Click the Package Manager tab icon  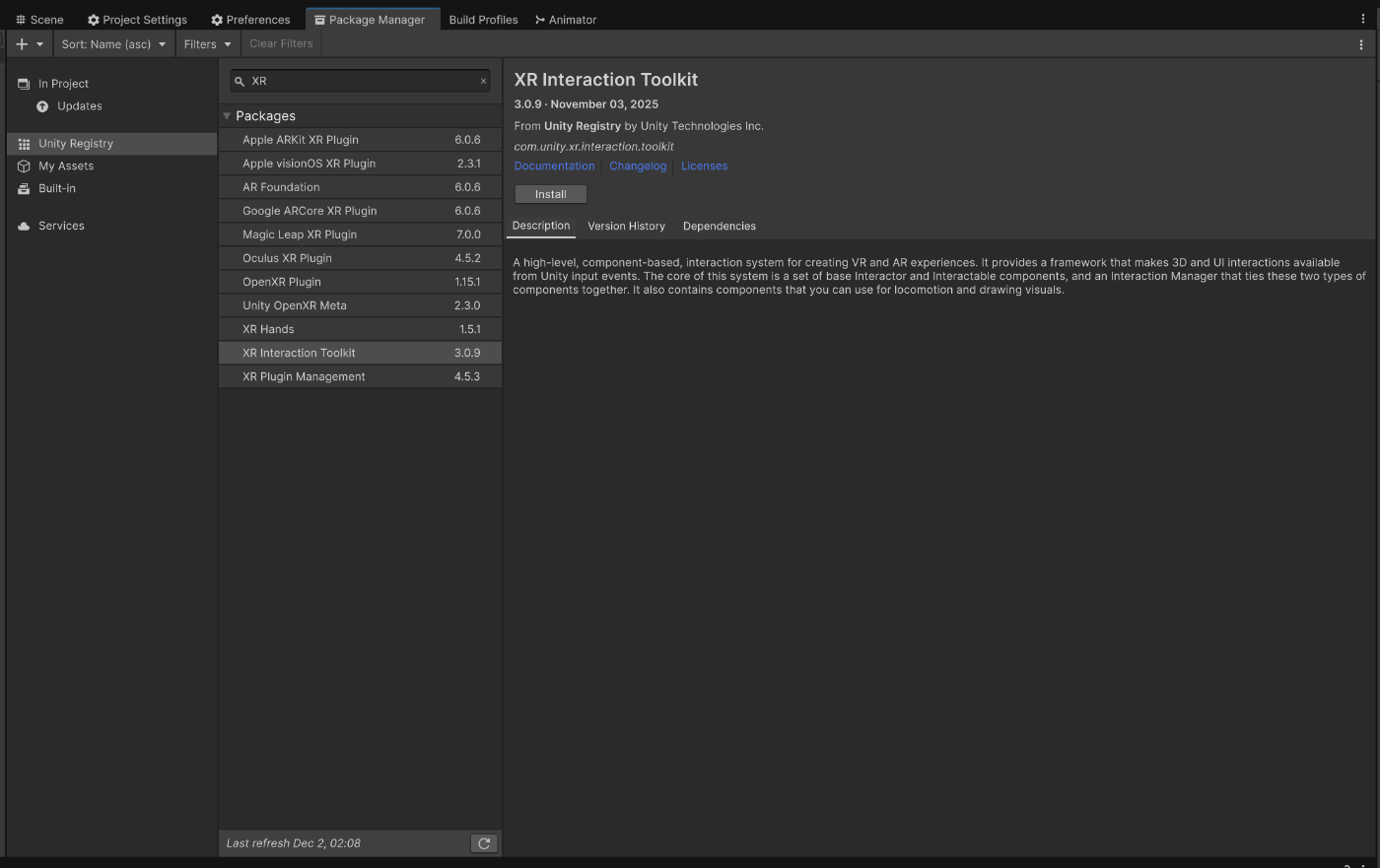(319, 20)
